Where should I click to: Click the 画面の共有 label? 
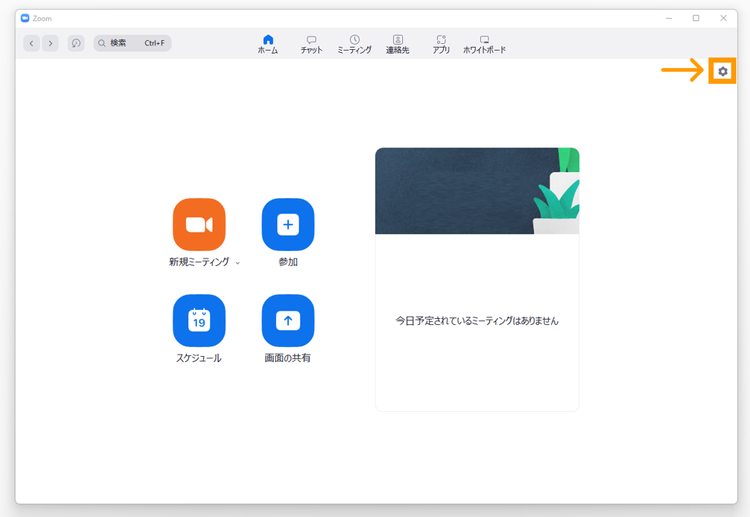tap(287, 358)
